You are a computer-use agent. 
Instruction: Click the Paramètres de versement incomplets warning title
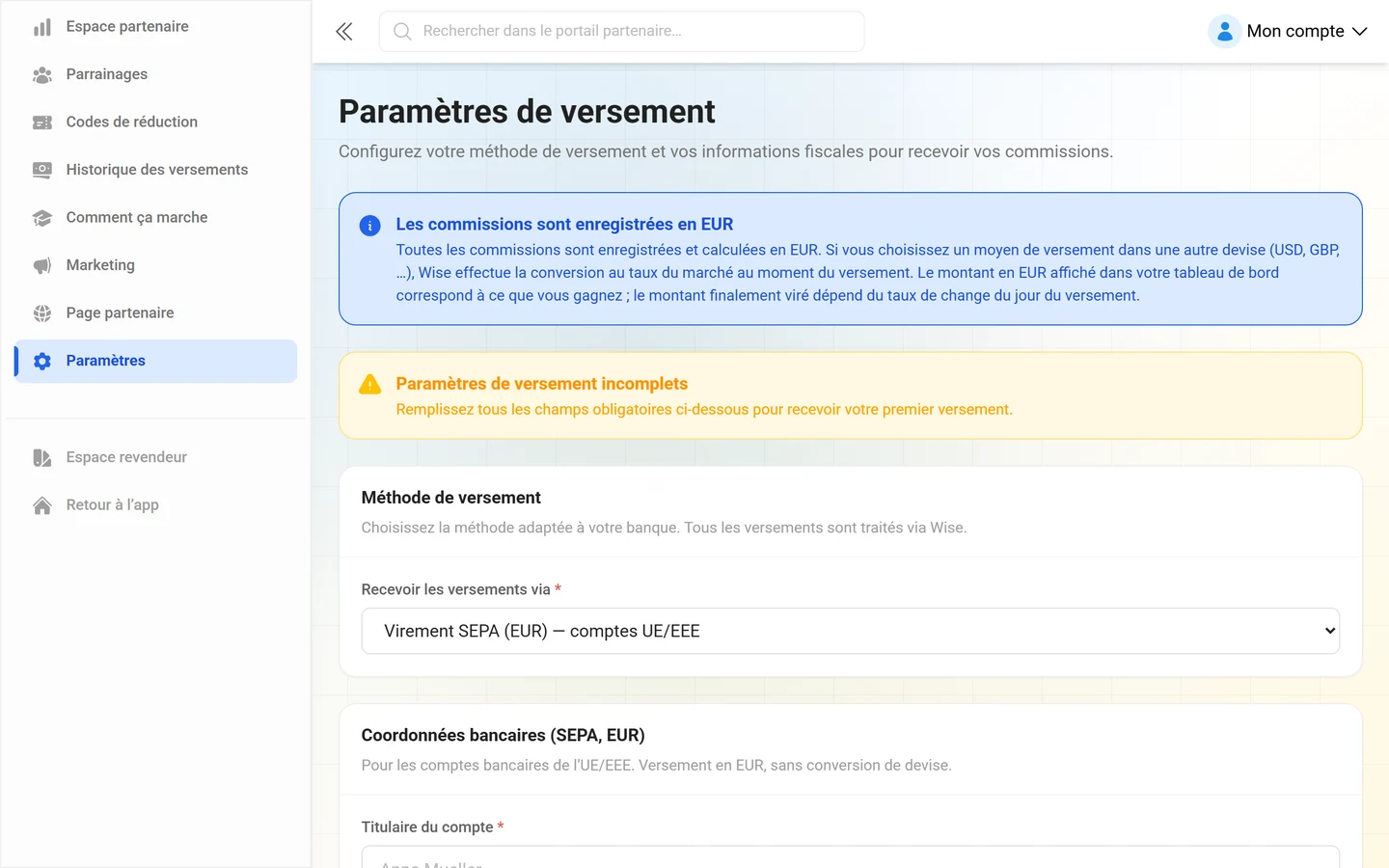pyautogui.click(x=542, y=384)
